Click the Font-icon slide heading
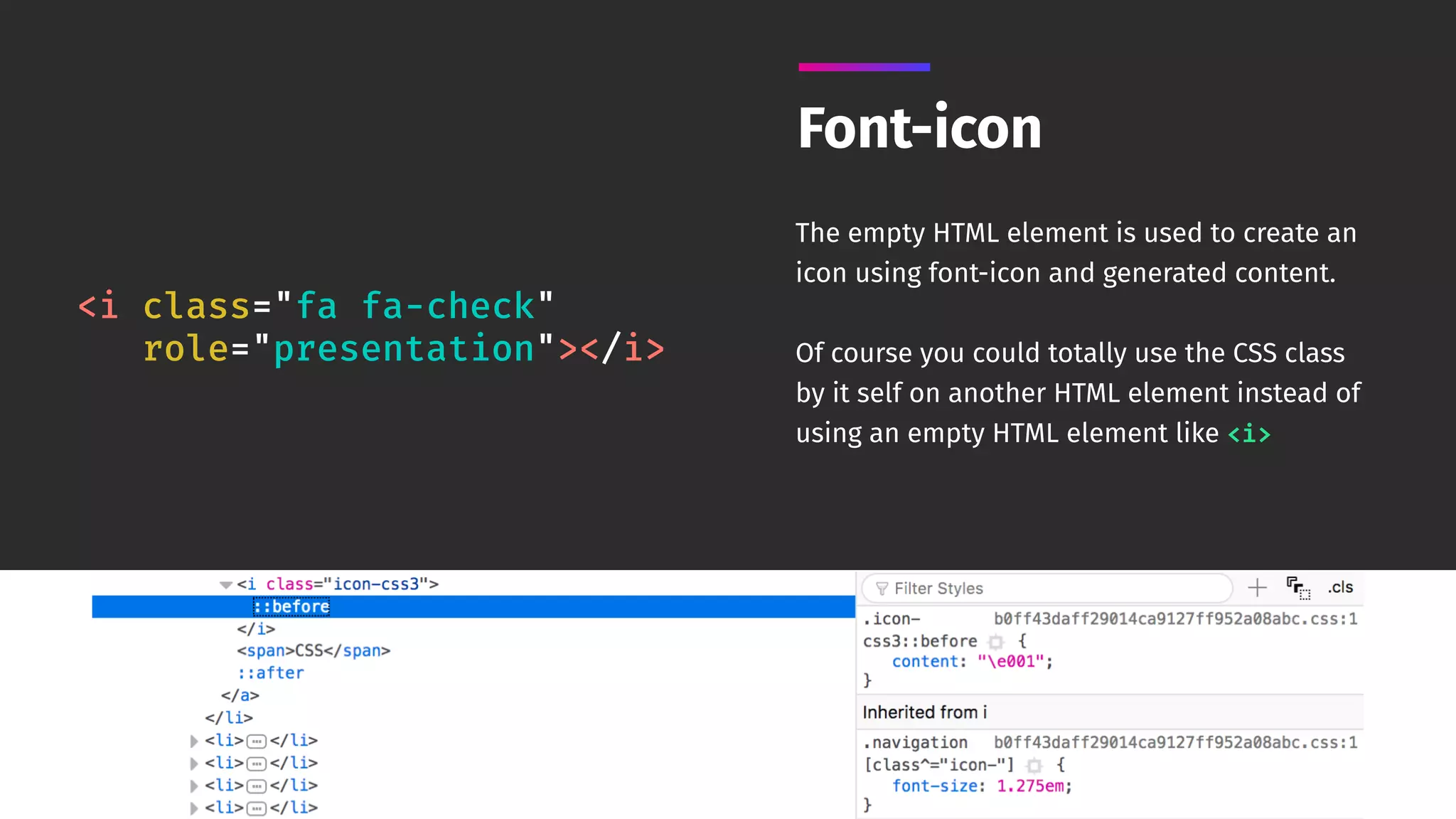Screen dimensions: 1456x819 pyautogui.click(x=919, y=128)
